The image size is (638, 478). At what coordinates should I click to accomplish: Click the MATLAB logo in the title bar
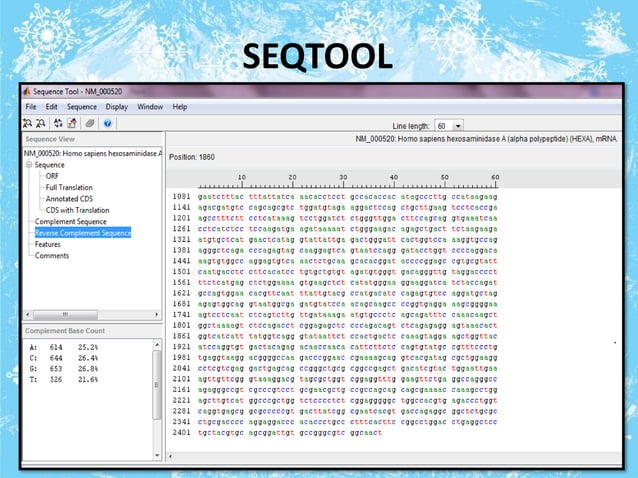tap(27, 92)
